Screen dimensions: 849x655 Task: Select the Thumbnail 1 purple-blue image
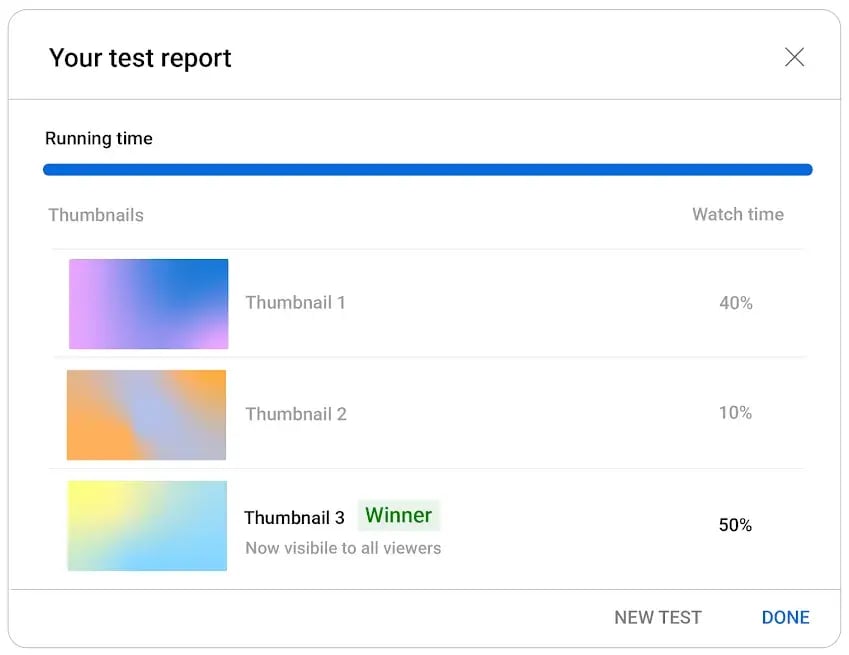tap(148, 304)
